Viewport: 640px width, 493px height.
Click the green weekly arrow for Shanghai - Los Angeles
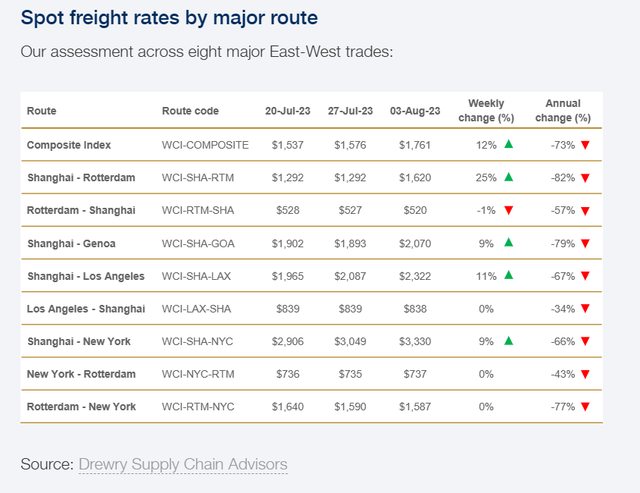[509, 276]
